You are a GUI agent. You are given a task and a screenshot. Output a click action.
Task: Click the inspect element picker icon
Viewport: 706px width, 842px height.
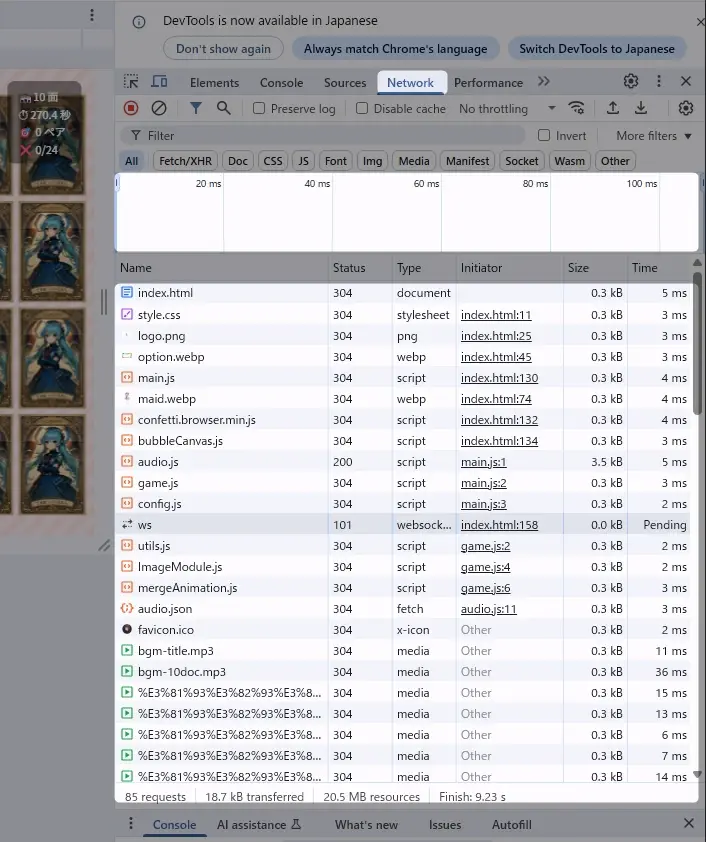click(131, 82)
